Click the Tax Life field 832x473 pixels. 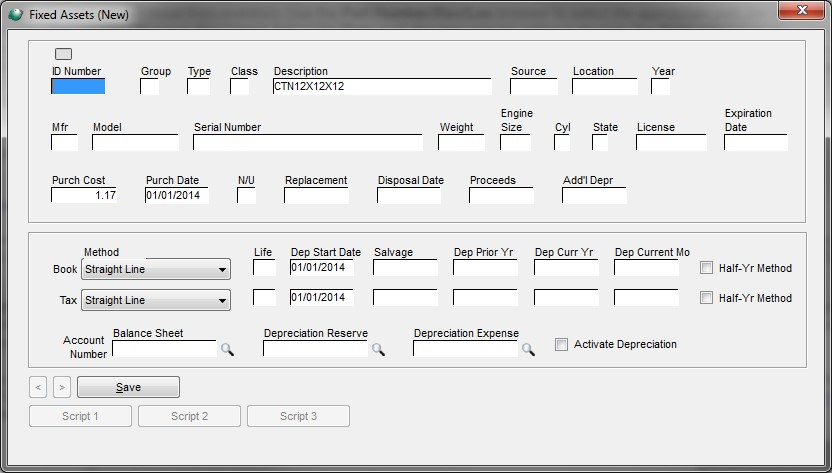tap(264, 297)
